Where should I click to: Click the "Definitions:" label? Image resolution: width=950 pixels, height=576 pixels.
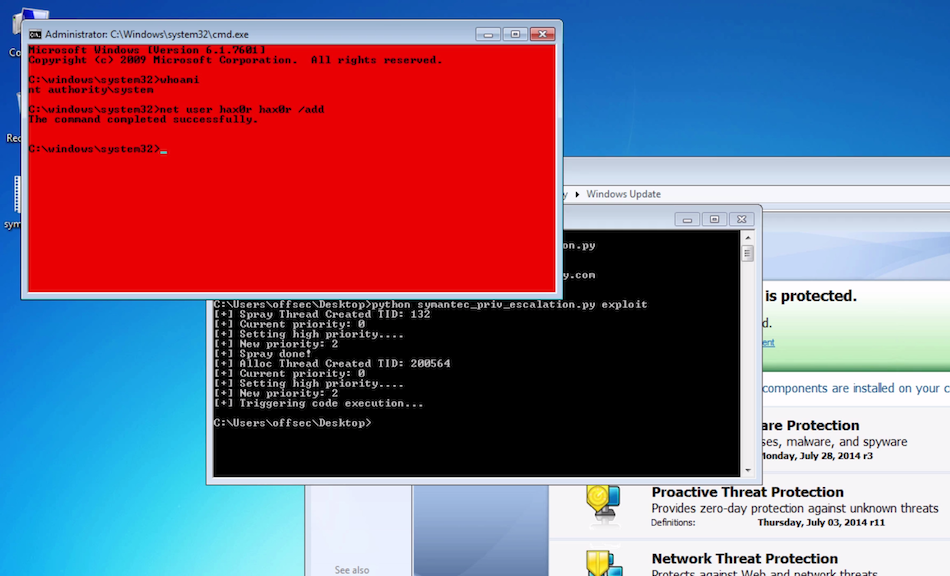(x=673, y=522)
